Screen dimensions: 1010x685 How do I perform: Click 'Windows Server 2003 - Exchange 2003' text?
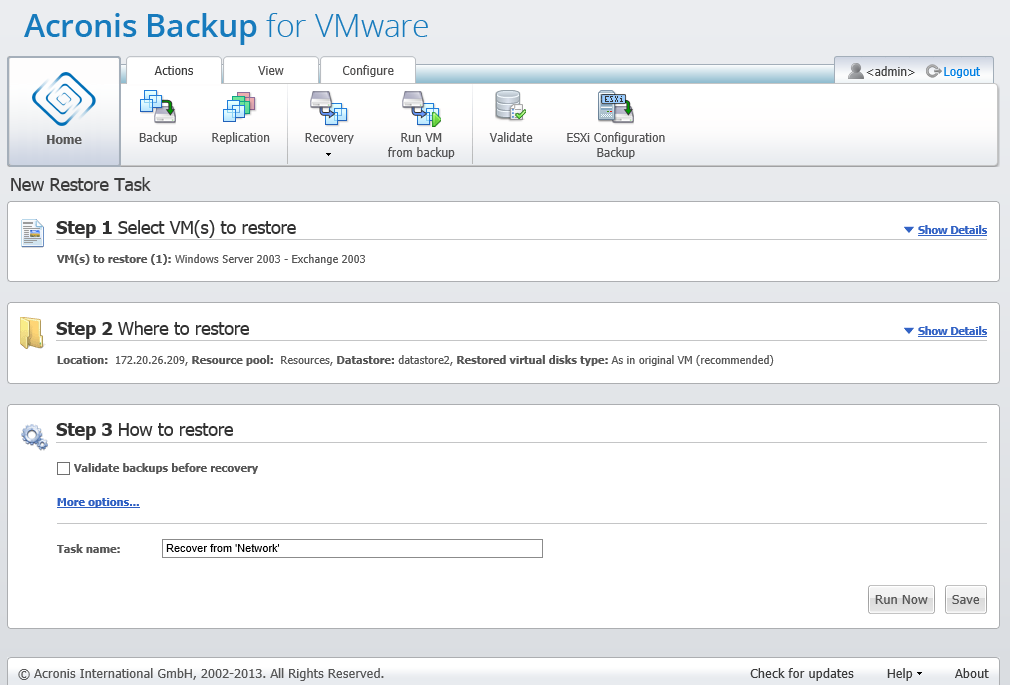[x=270, y=259]
